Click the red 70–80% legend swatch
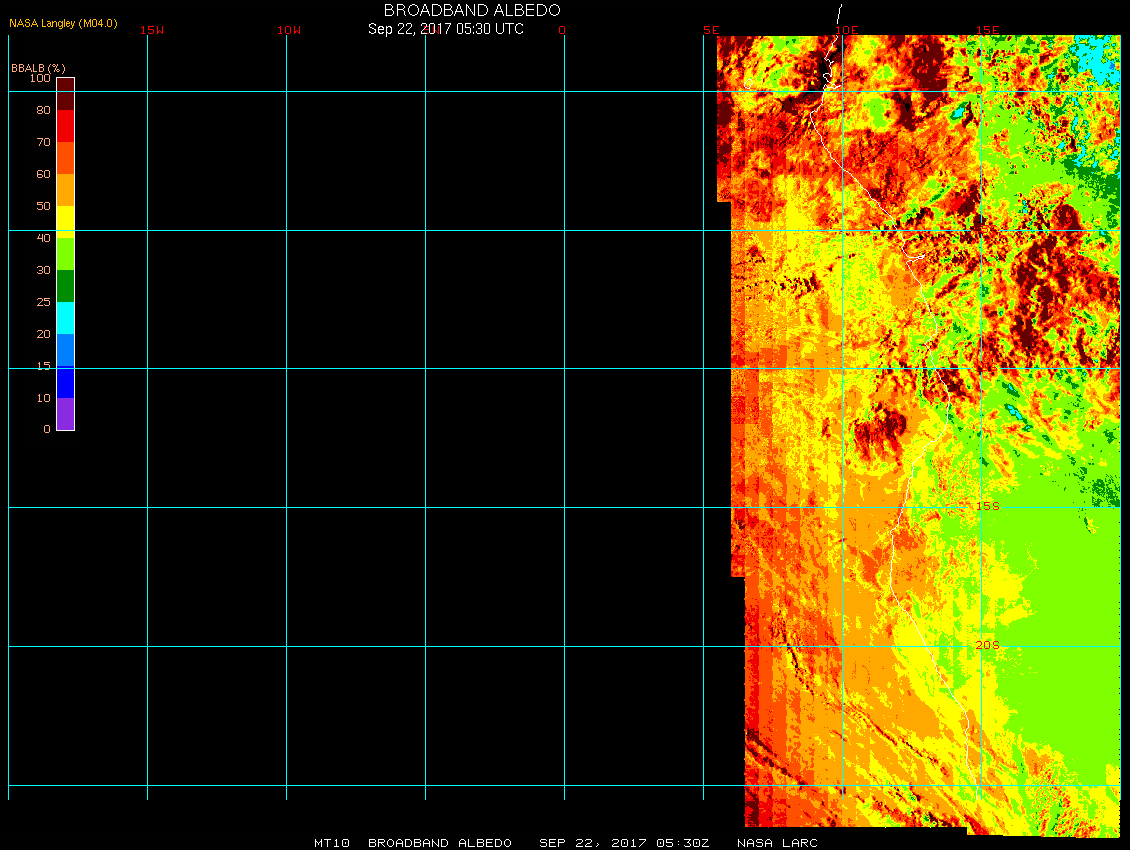The width and height of the screenshot is (1130, 850). tap(65, 126)
